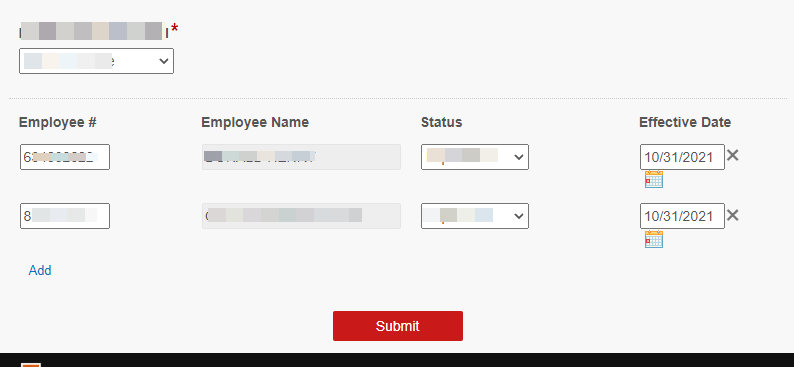Click the first row Employee Name field

pyautogui.click(x=301, y=157)
